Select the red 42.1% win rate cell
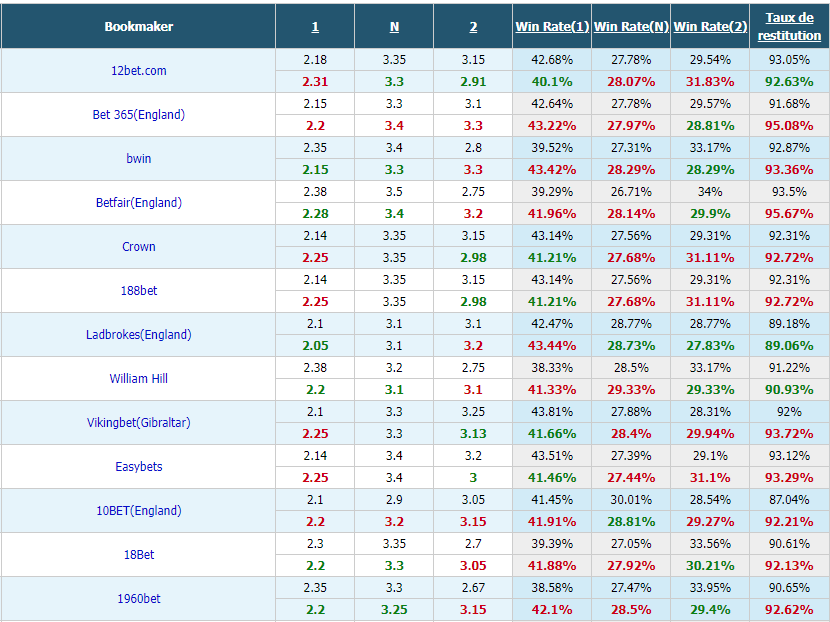The width and height of the screenshot is (830, 622). click(552, 609)
